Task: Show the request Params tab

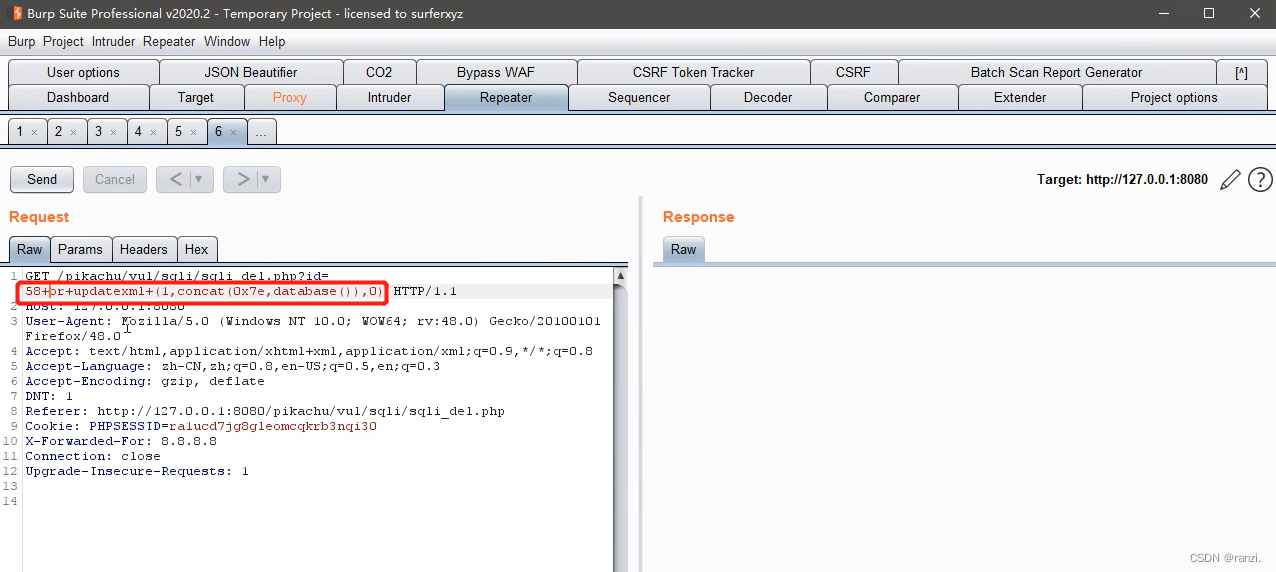Action: pyautogui.click(x=80, y=249)
